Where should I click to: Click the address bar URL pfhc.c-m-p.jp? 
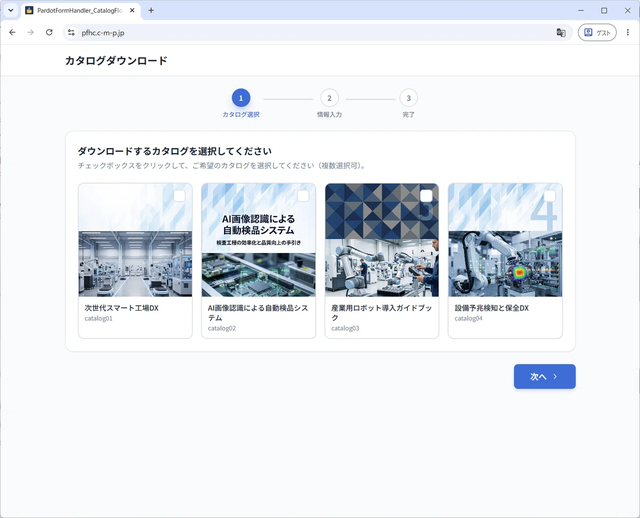pyautogui.click(x=103, y=33)
